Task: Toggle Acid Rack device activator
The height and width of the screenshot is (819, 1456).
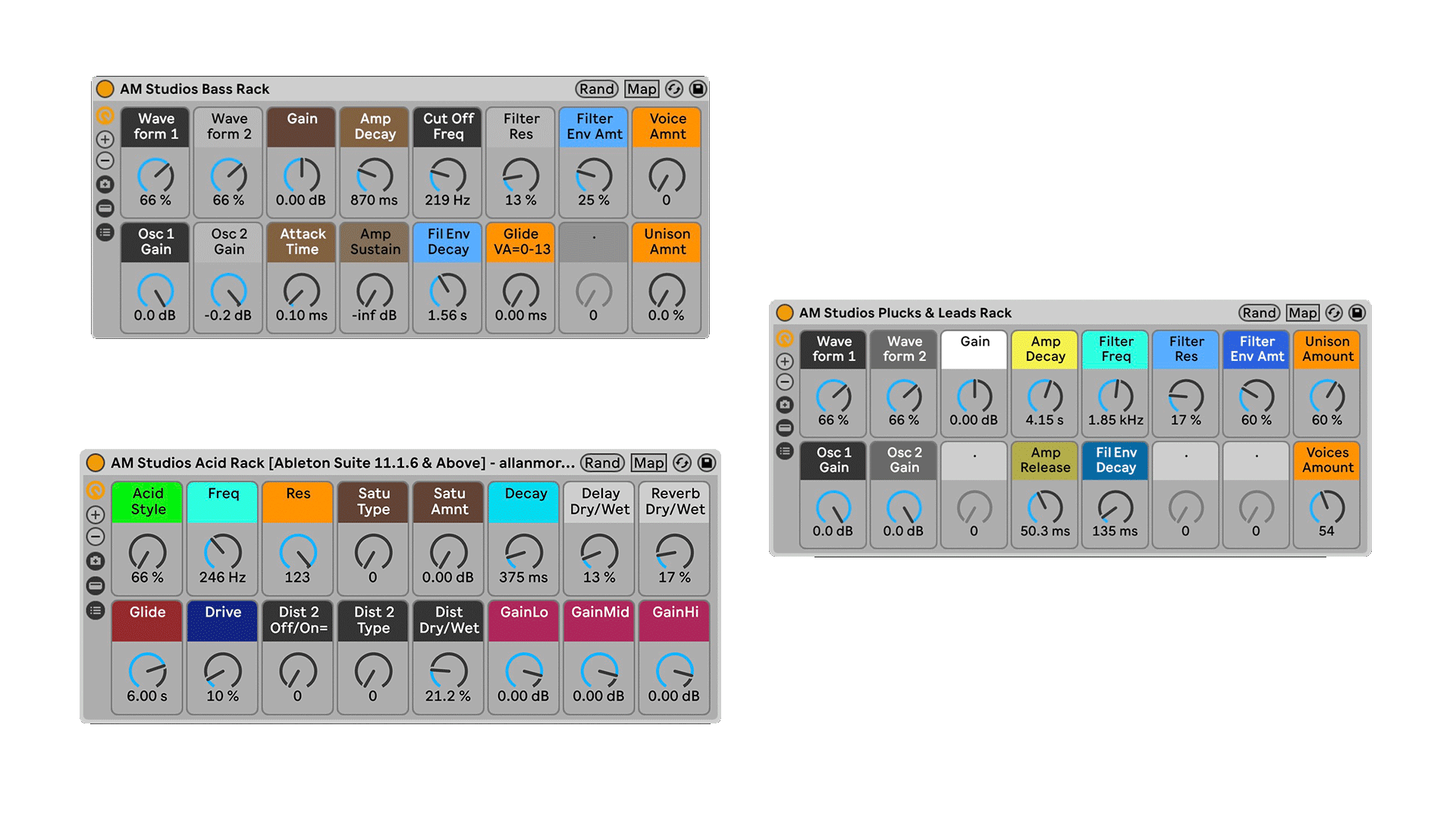Action: [96, 463]
